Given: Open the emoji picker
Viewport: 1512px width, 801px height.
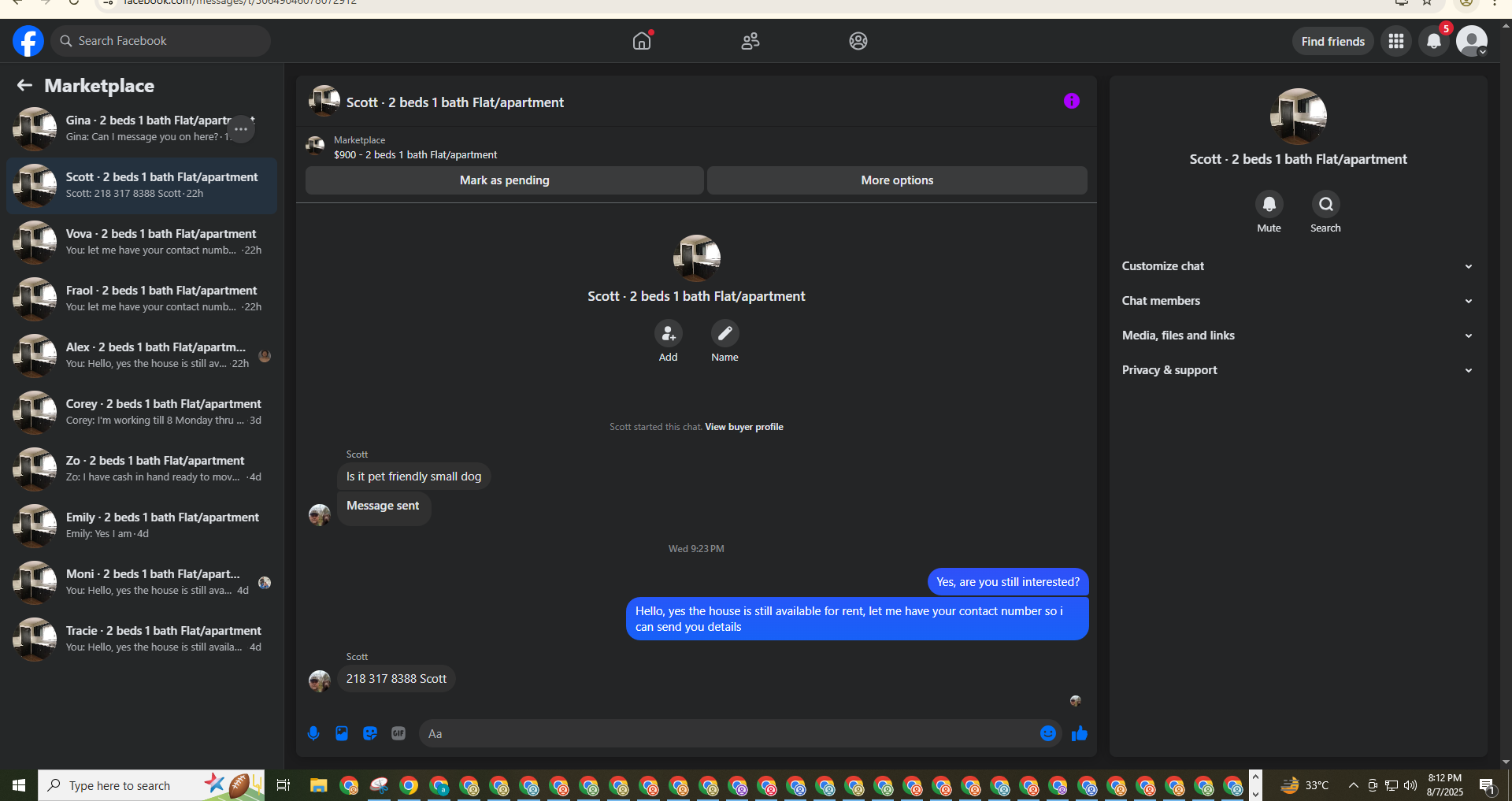Looking at the screenshot, I should [1048, 733].
